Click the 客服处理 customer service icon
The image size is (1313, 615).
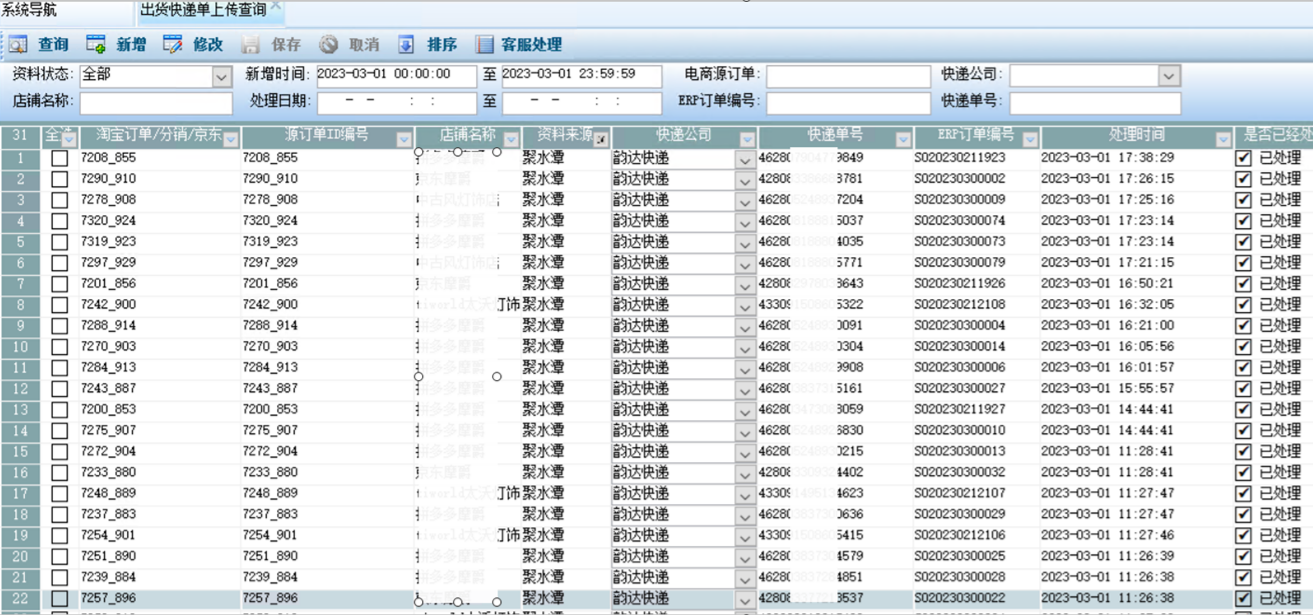click(485, 45)
